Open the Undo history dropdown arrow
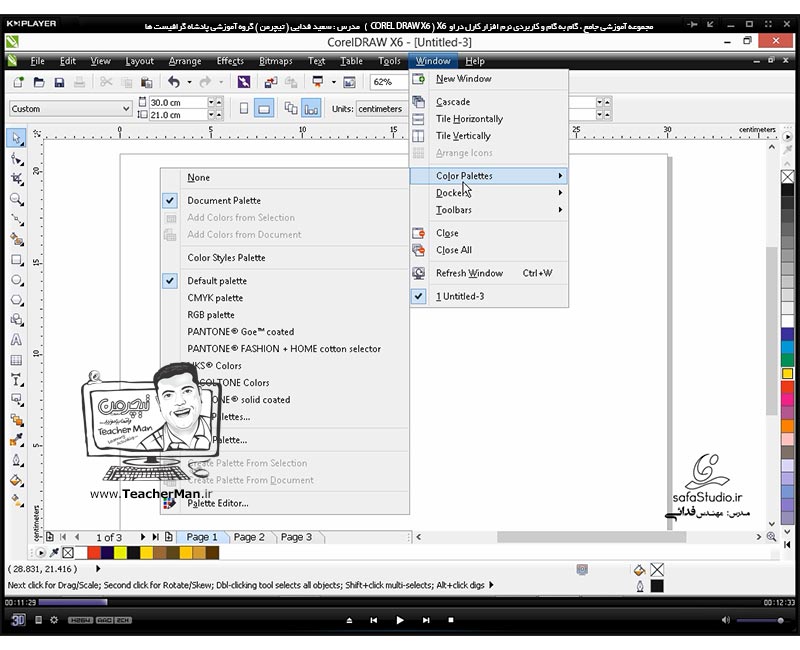800x650 pixels. click(x=189, y=82)
